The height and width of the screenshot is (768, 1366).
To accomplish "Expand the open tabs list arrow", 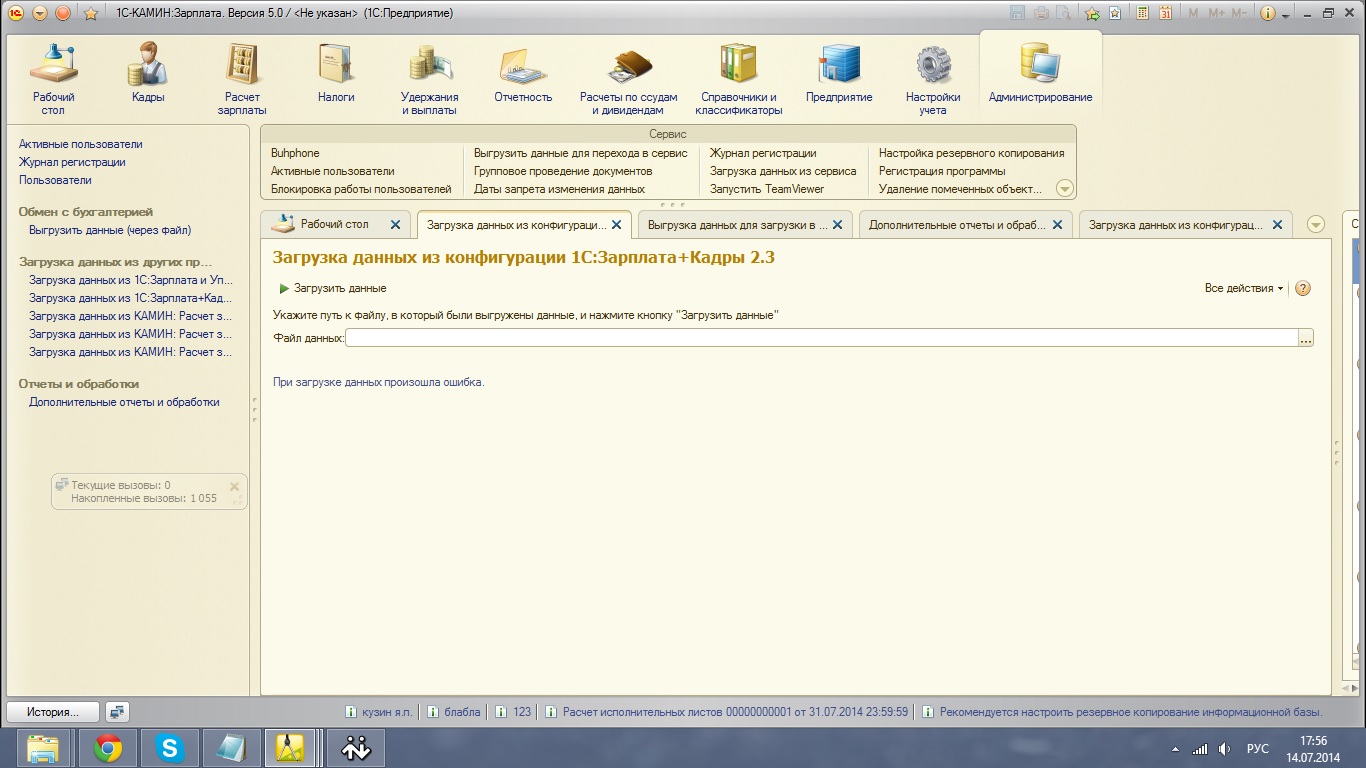I will pyautogui.click(x=1316, y=225).
